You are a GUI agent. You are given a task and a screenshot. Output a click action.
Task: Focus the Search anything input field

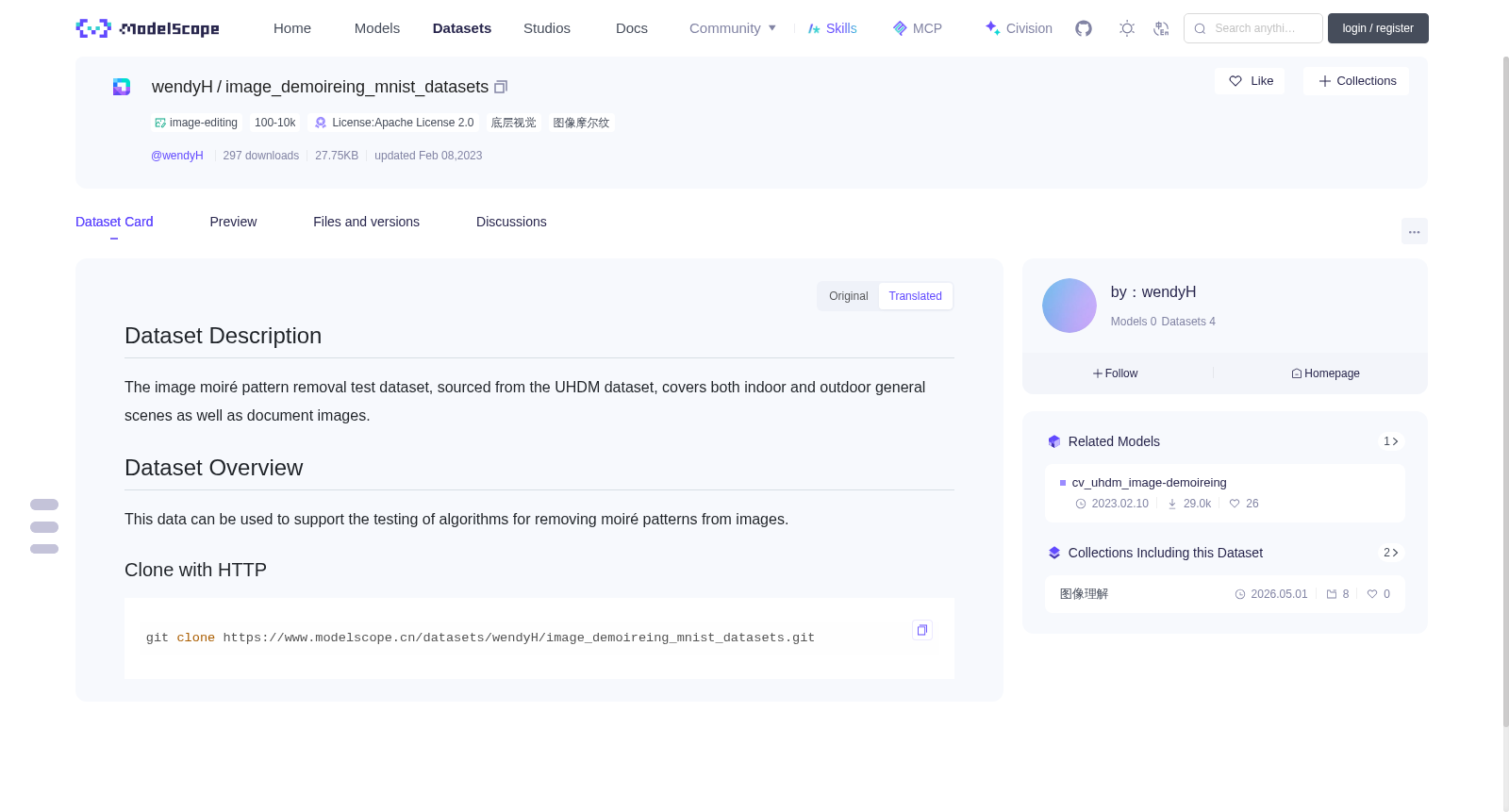point(1253,28)
